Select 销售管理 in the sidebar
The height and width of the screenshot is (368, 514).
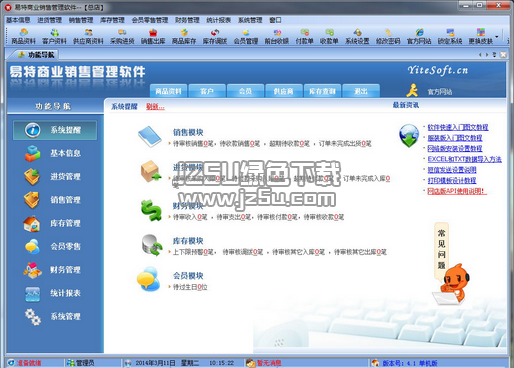point(65,200)
